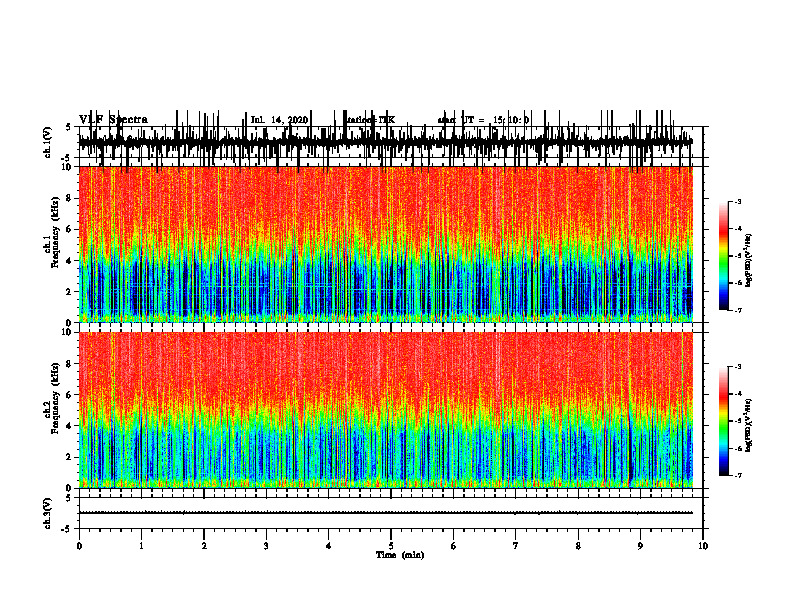
Task: Click time axis tick label '8'
Action: click(578, 546)
